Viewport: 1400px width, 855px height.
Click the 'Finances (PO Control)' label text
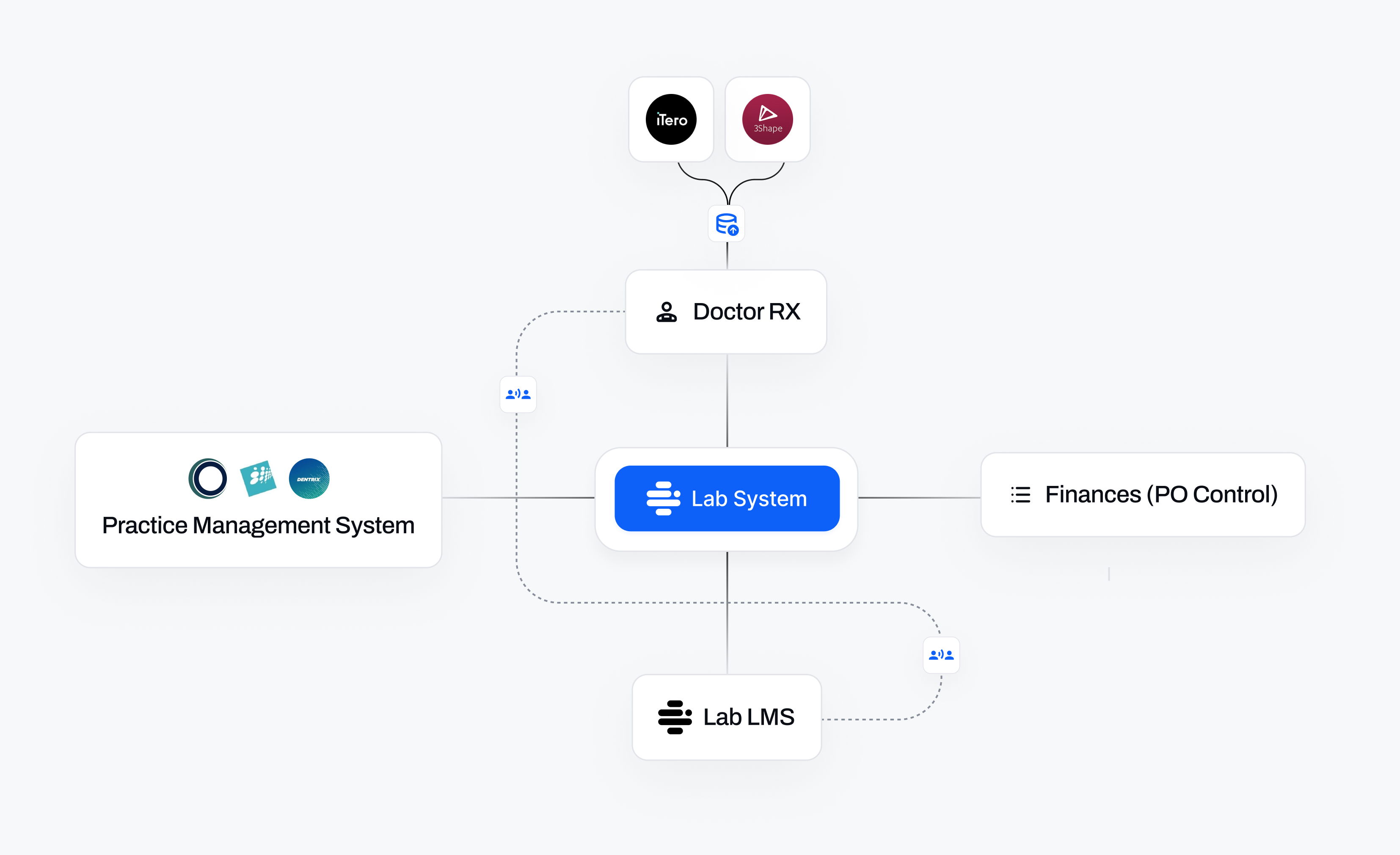tap(1161, 494)
